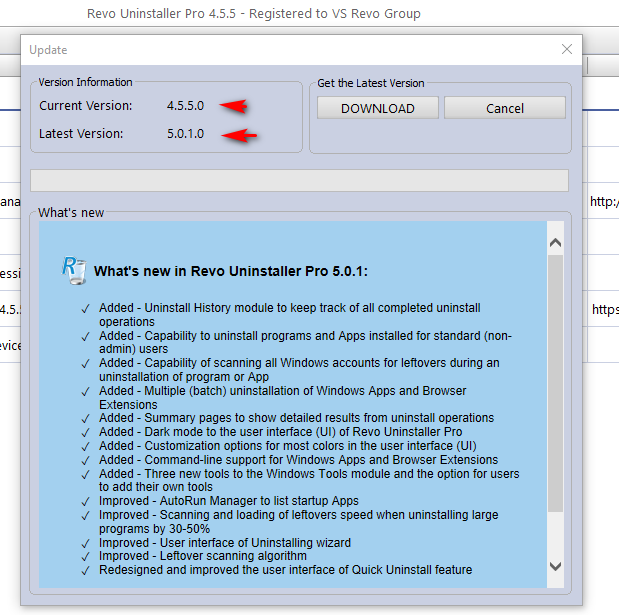Click the scroll up arrow in What's new
The height and width of the screenshot is (615, 619).
tap(555, 242)
